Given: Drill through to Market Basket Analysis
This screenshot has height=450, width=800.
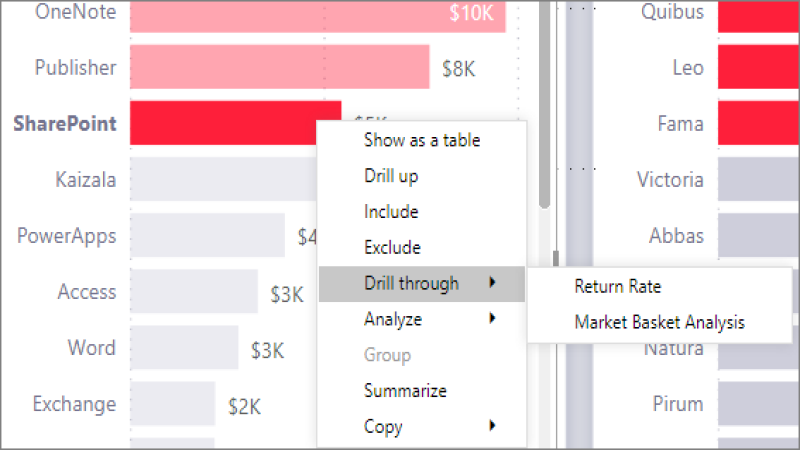Looking at the screenshot, I should pos(659,322).
